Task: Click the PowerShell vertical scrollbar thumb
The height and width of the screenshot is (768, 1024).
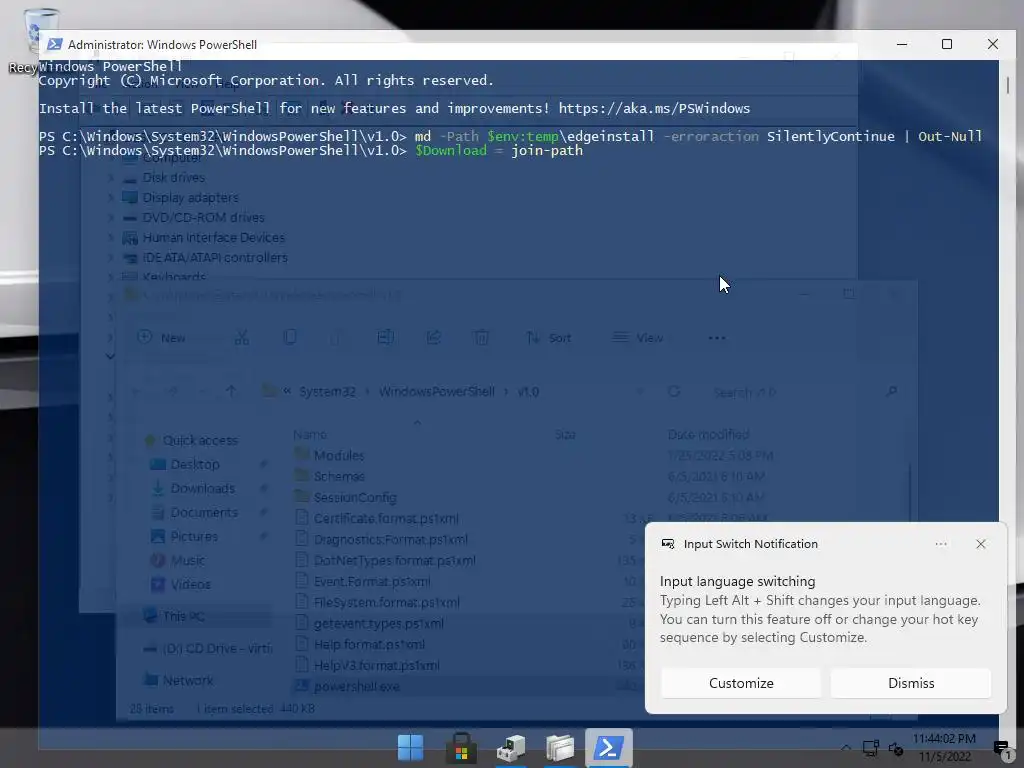Action: click(1008, 84)
